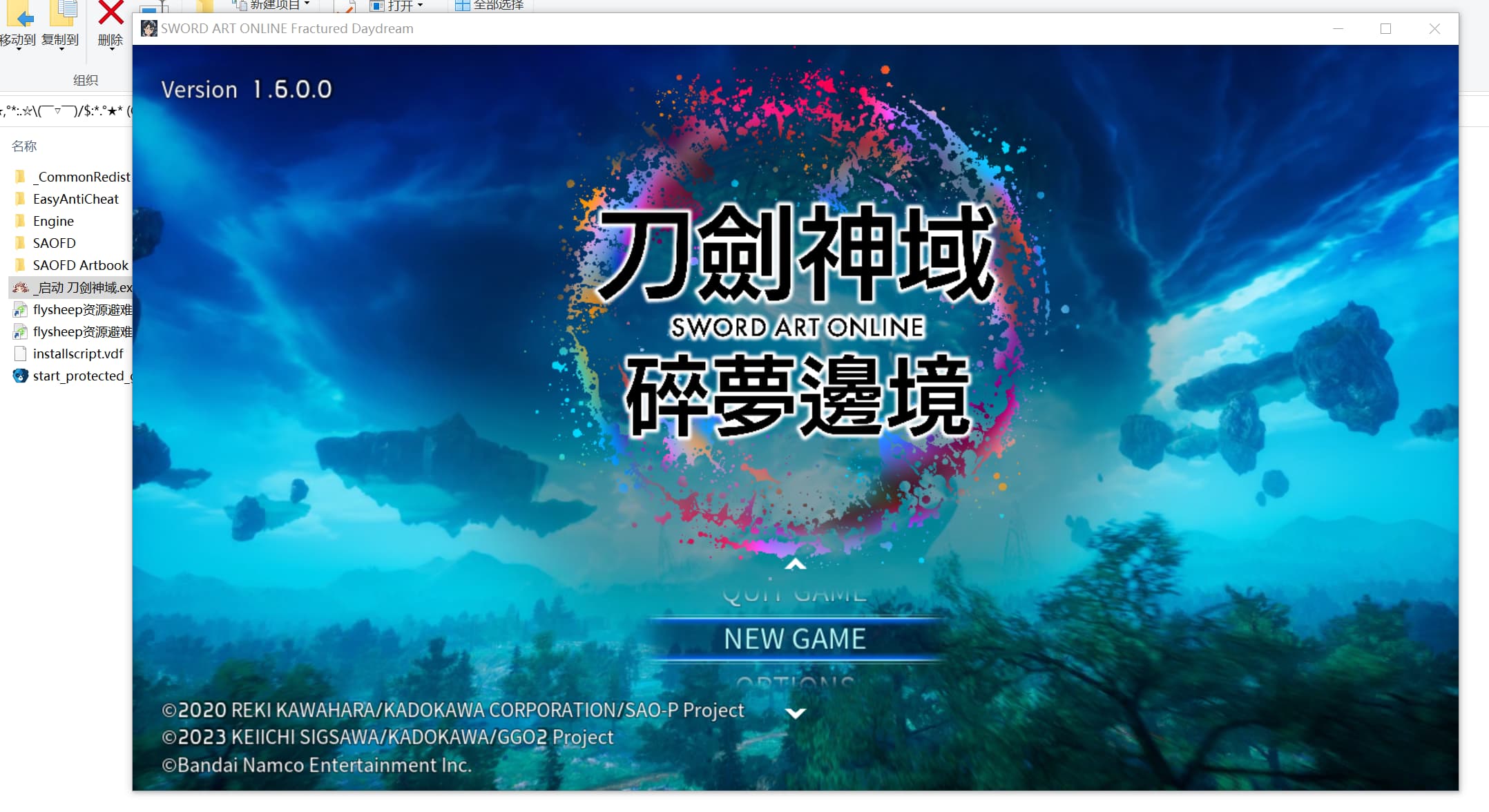
Task: Click the red 删除 (Delete) icon
Action: click(111, 13)
